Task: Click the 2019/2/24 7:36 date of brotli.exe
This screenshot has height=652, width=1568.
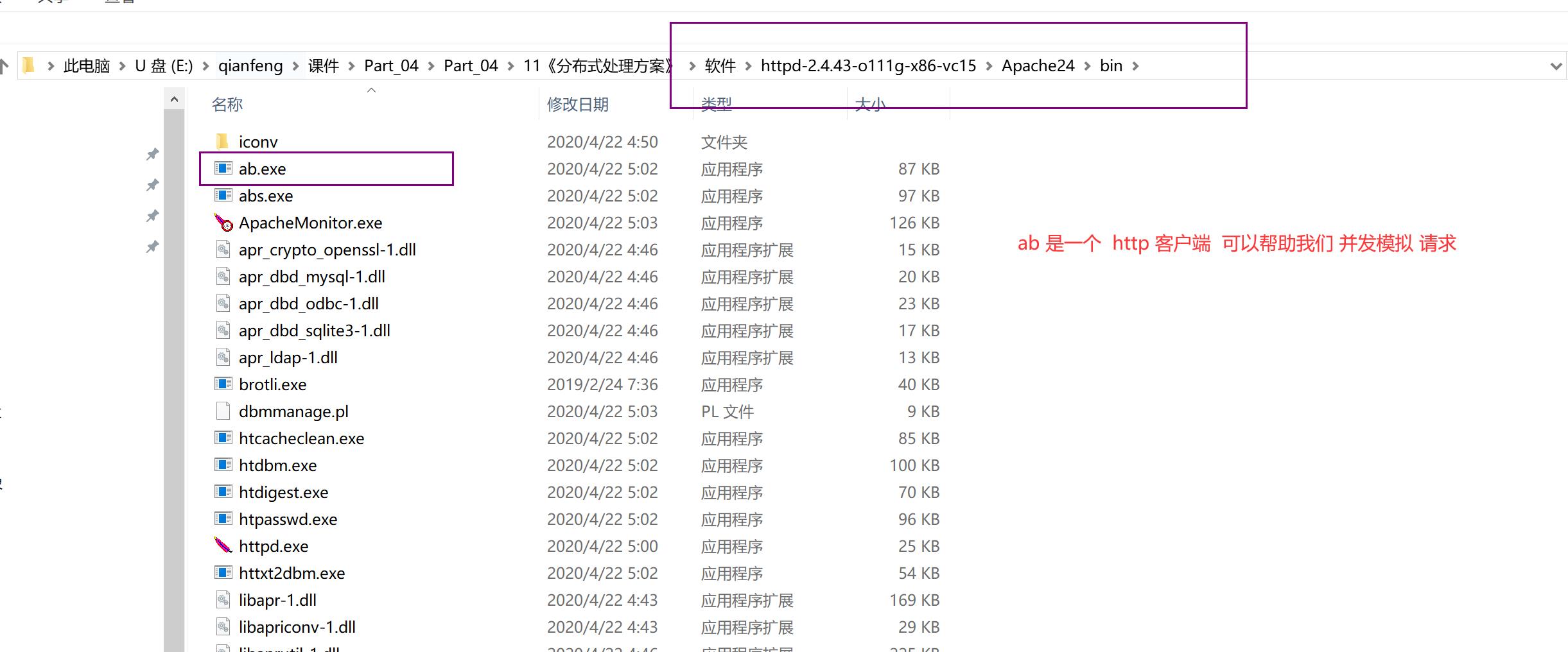Action: 602,384
